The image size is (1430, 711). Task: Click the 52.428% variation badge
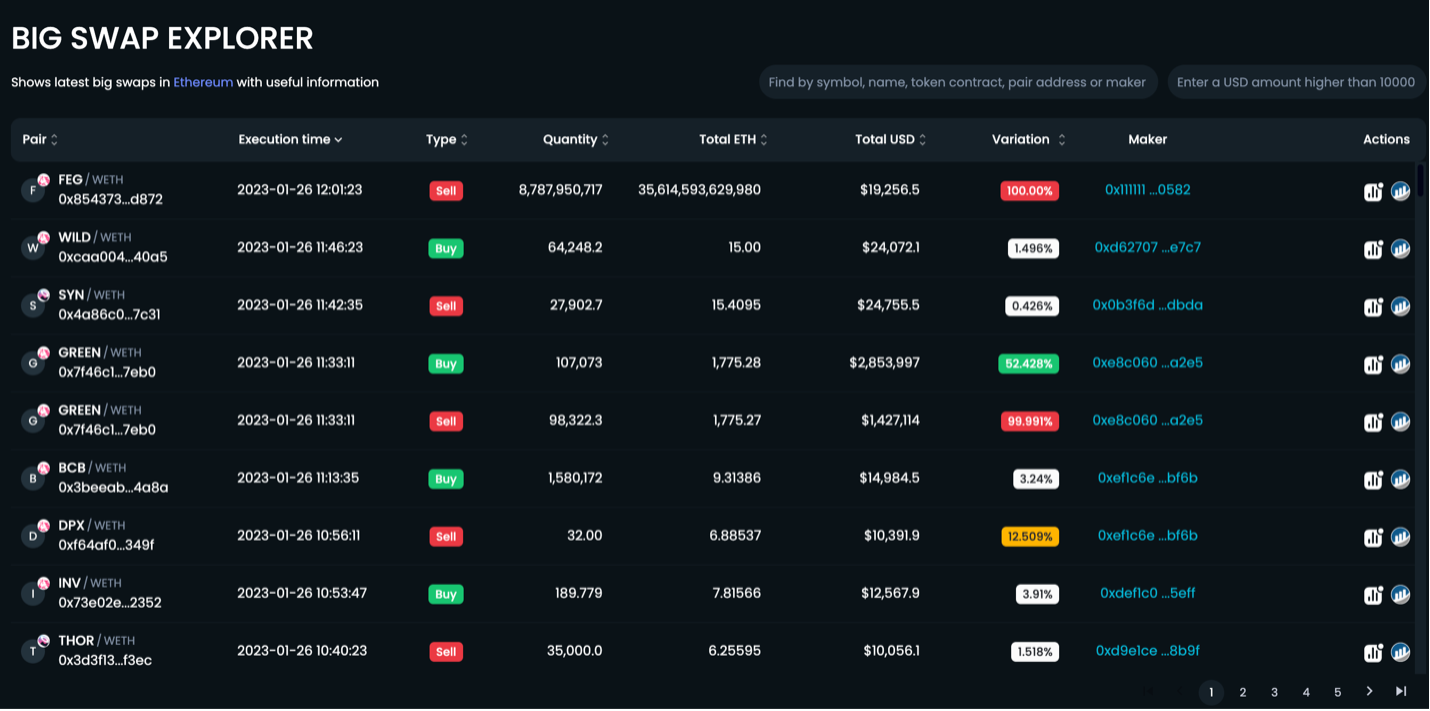pyautogui.click(x=1029, y=364)
